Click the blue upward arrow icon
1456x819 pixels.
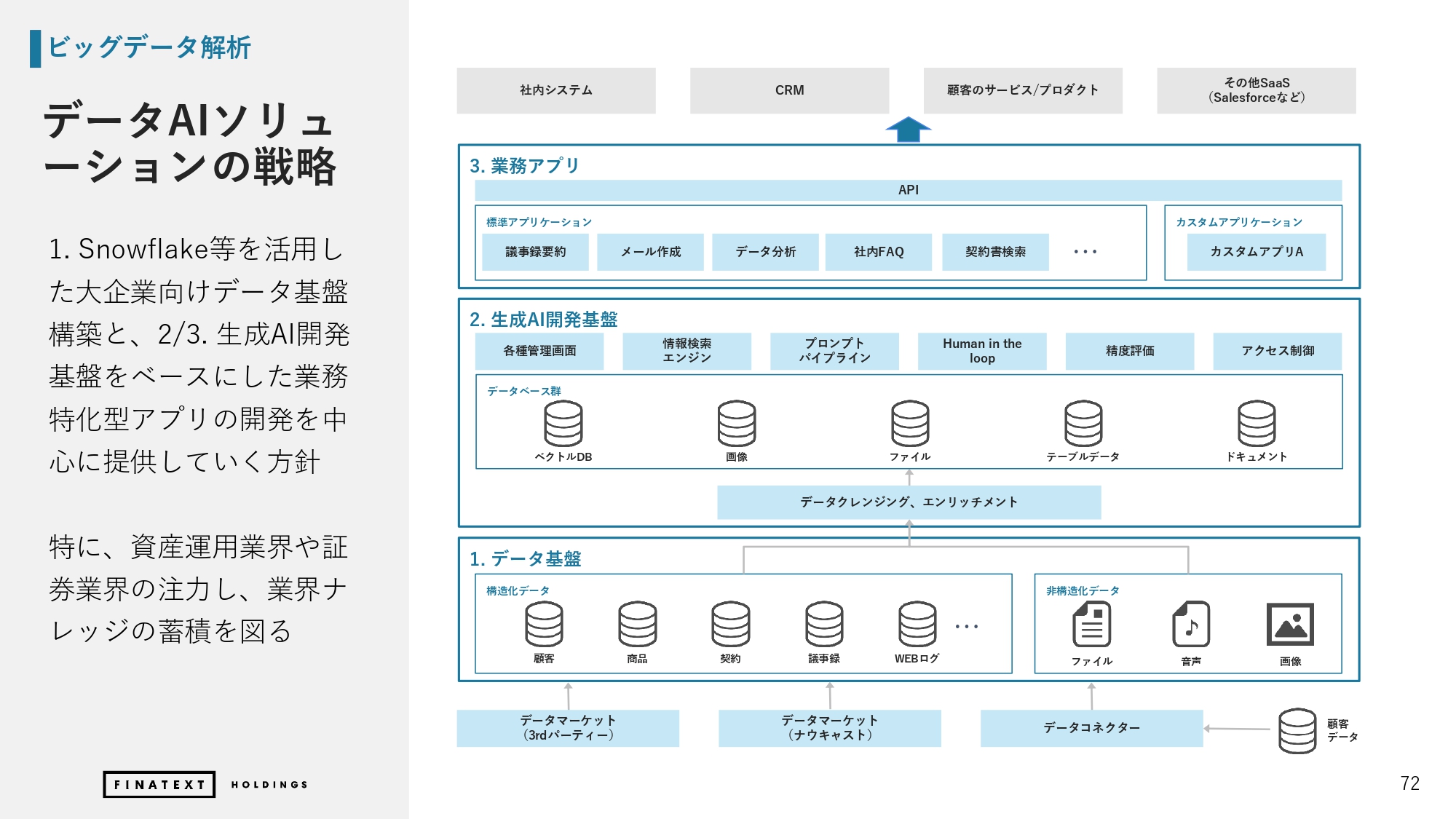coord(908,129)
